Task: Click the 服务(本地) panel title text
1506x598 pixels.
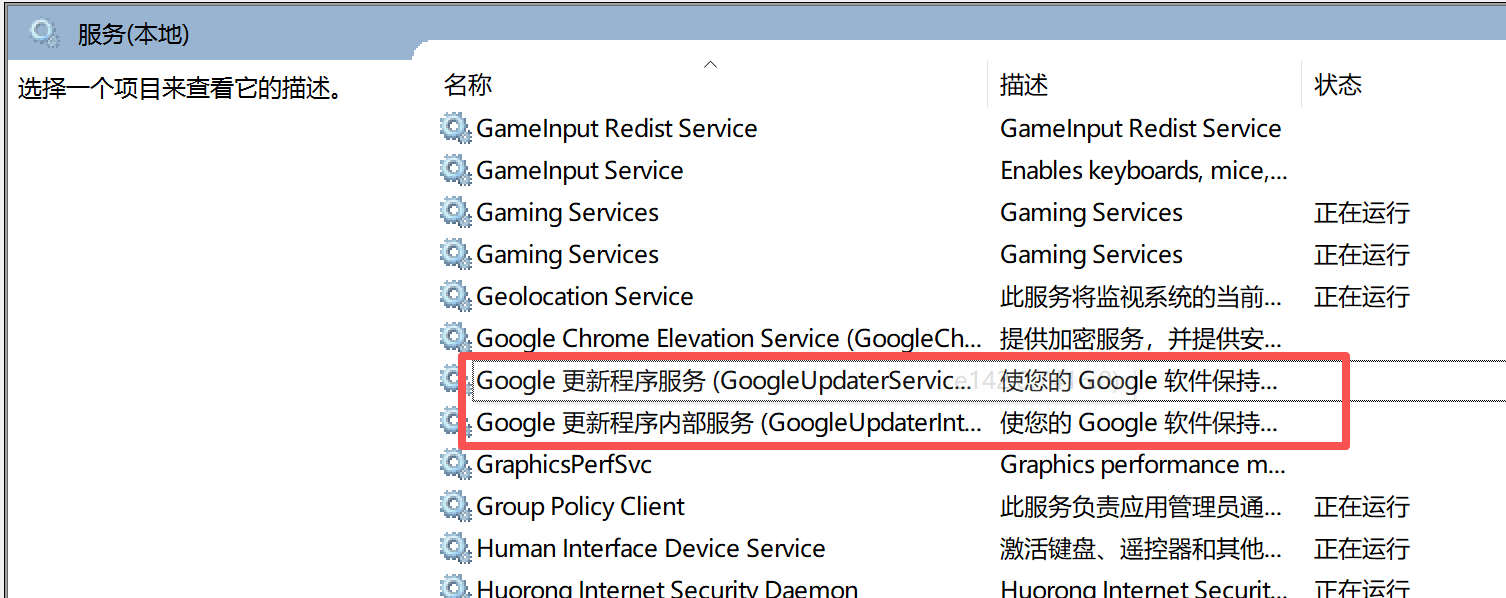Action: point(133,34)
